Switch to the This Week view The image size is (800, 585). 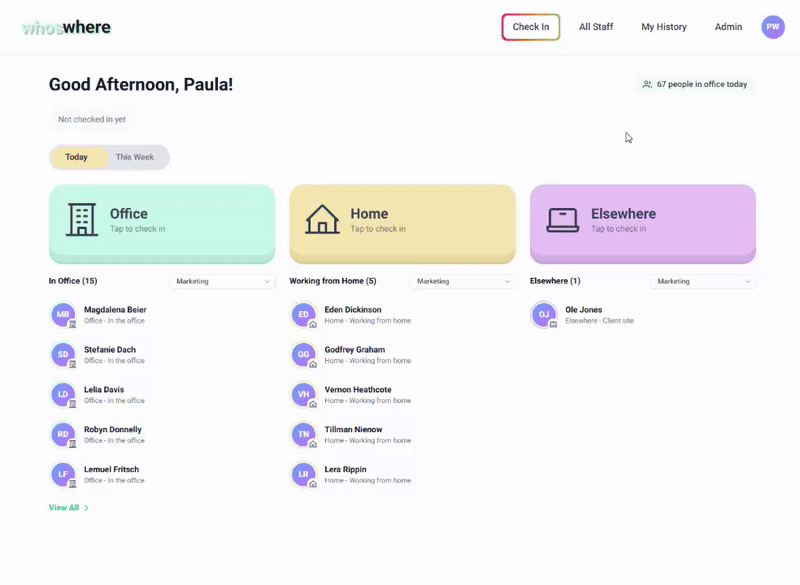tap(136, 157)
